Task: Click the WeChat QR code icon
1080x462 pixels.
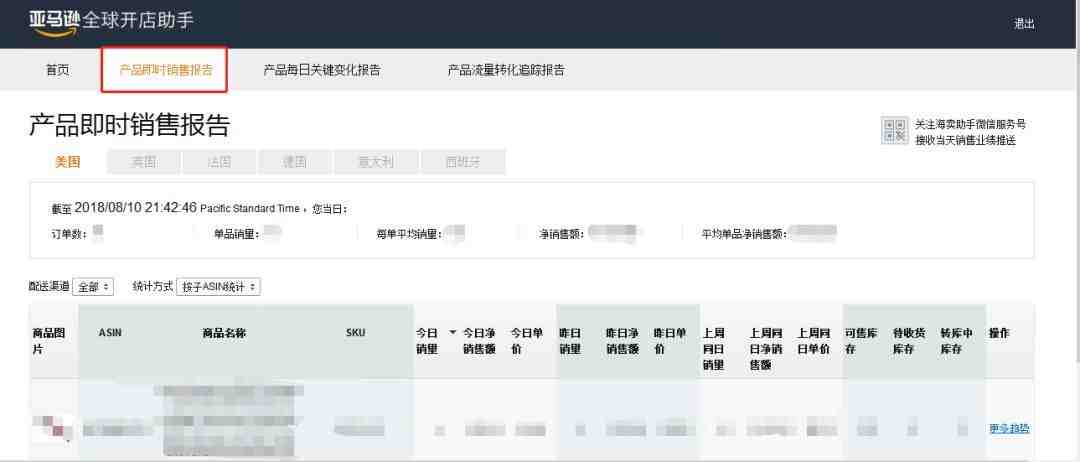Action: pos(894,131)
